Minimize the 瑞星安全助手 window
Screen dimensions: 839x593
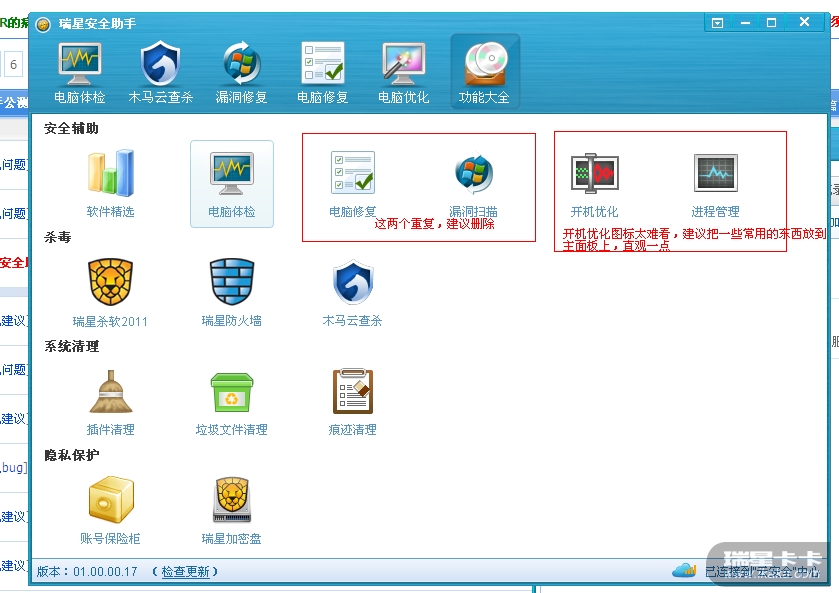pyautogui.click(x=745, y=23)
